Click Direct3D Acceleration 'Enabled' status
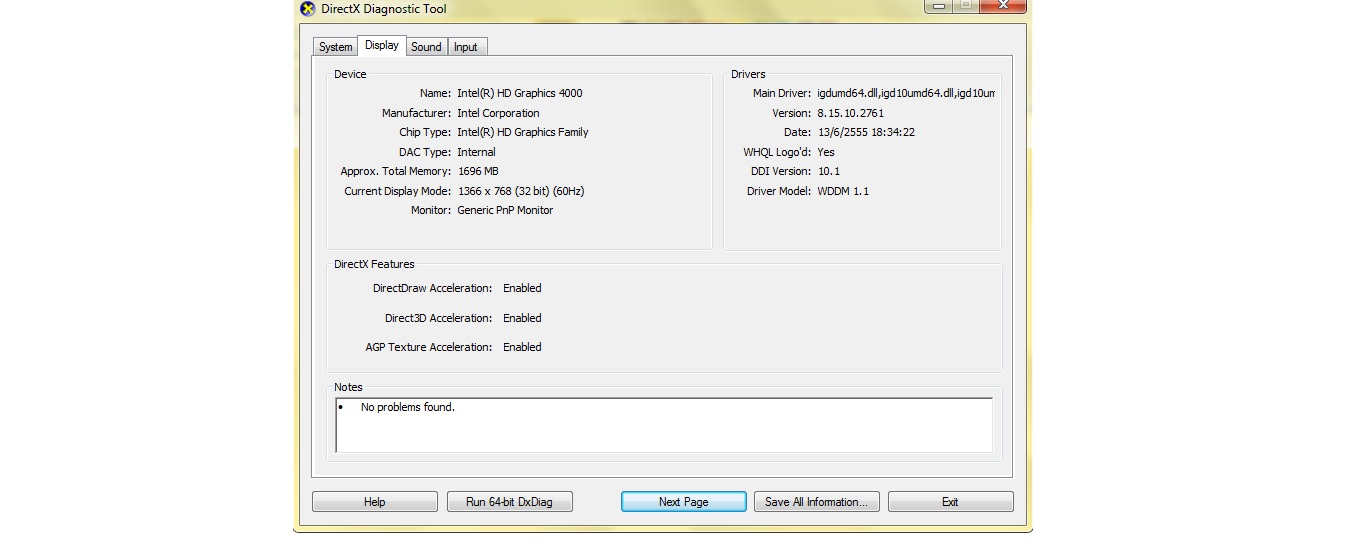Screen dimensions: 1366x548 click(522, 318)
